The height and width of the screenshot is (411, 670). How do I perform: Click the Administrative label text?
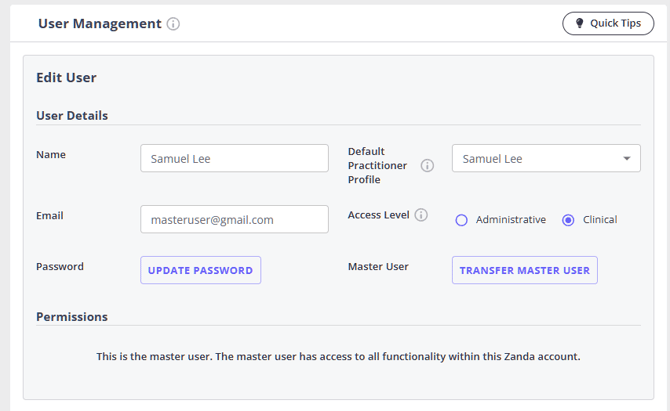point(510,220)
